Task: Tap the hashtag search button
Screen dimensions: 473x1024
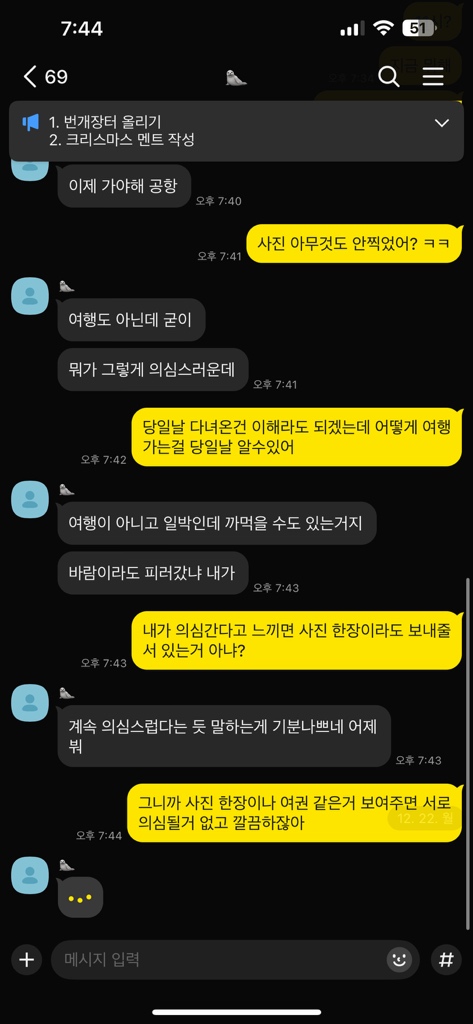Action: (446, 959)
